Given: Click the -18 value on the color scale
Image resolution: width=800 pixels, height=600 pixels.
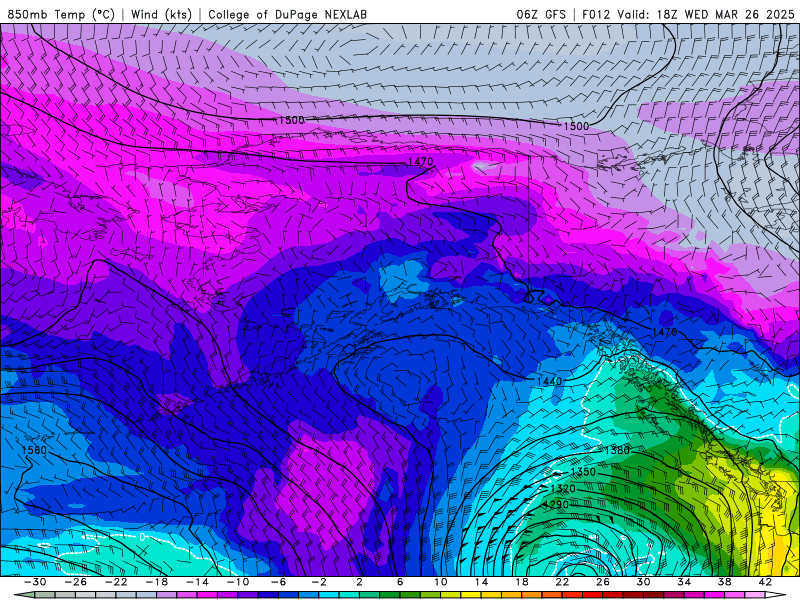Looking at the screenshot, I should (x=157, y=582).
